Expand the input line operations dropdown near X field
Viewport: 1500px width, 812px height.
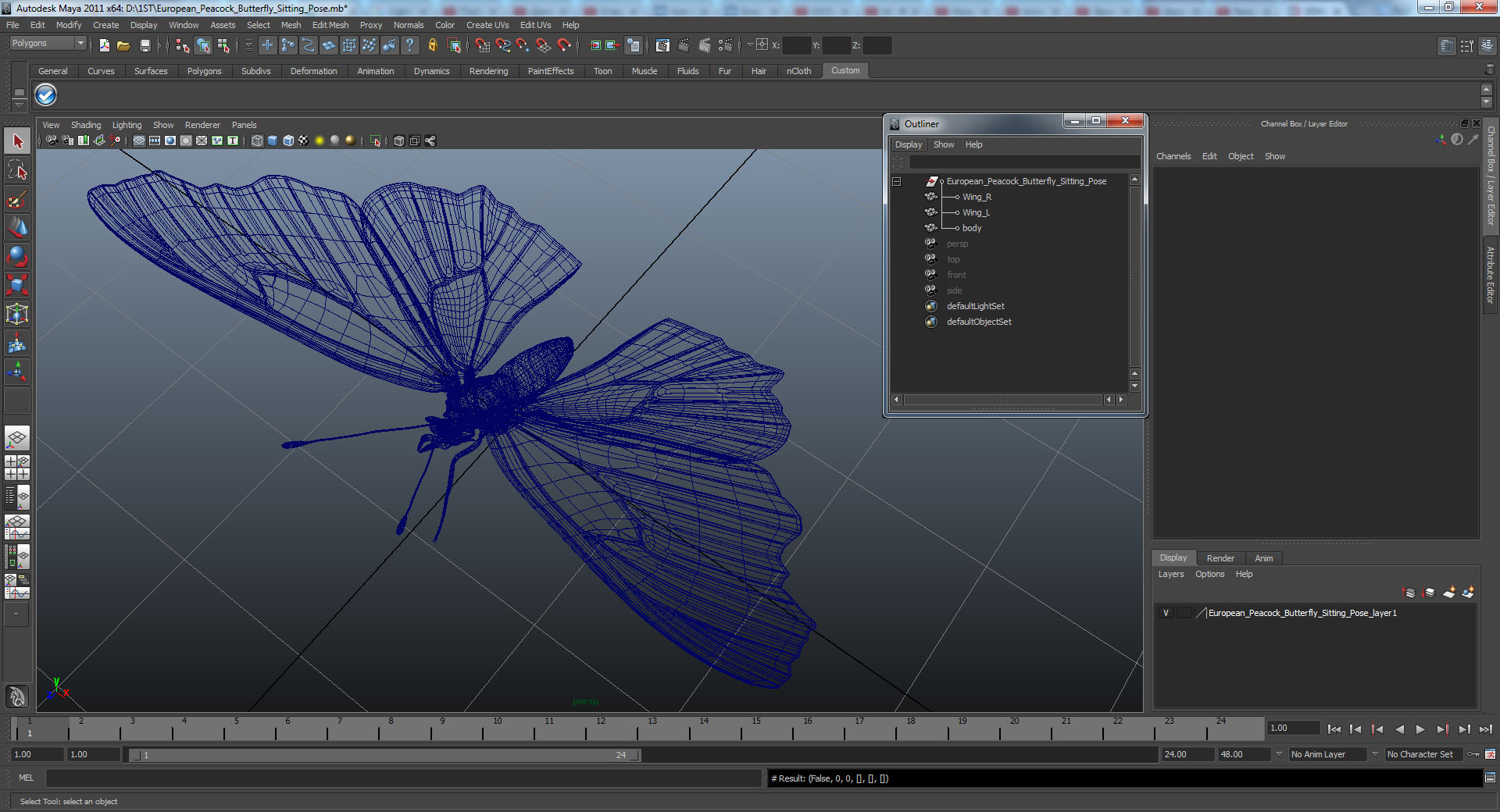750,45
